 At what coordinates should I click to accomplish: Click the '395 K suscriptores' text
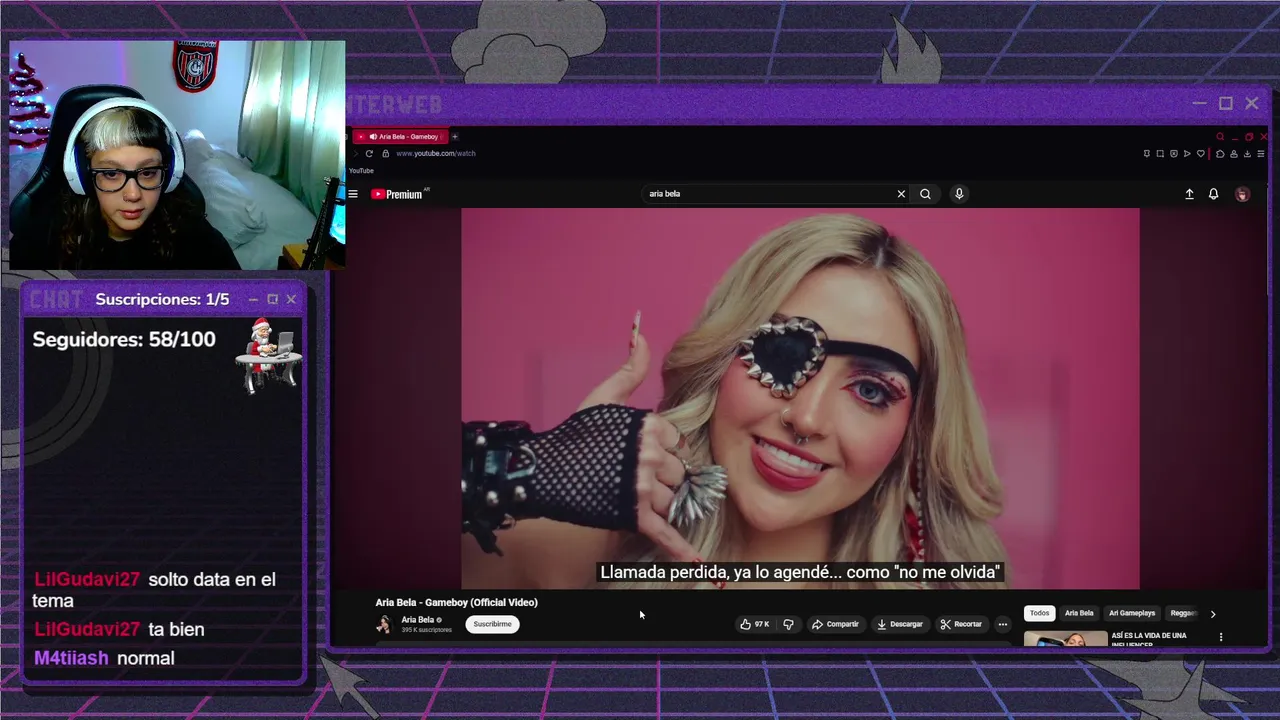click(427, 630)
